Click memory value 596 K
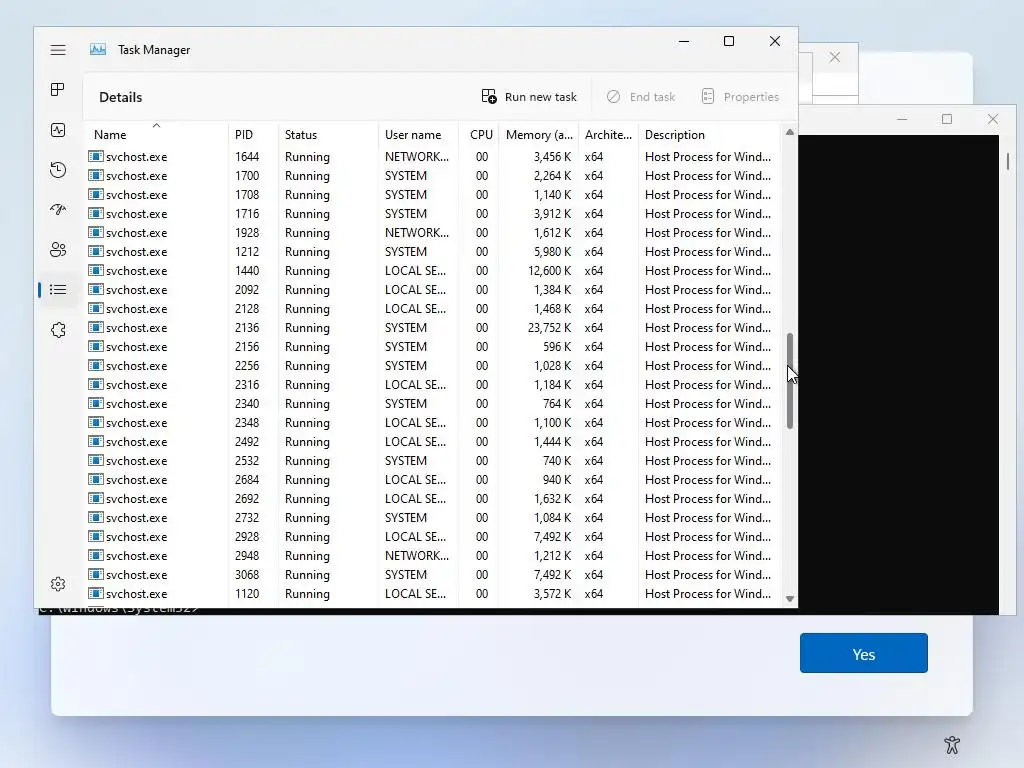 557,346
